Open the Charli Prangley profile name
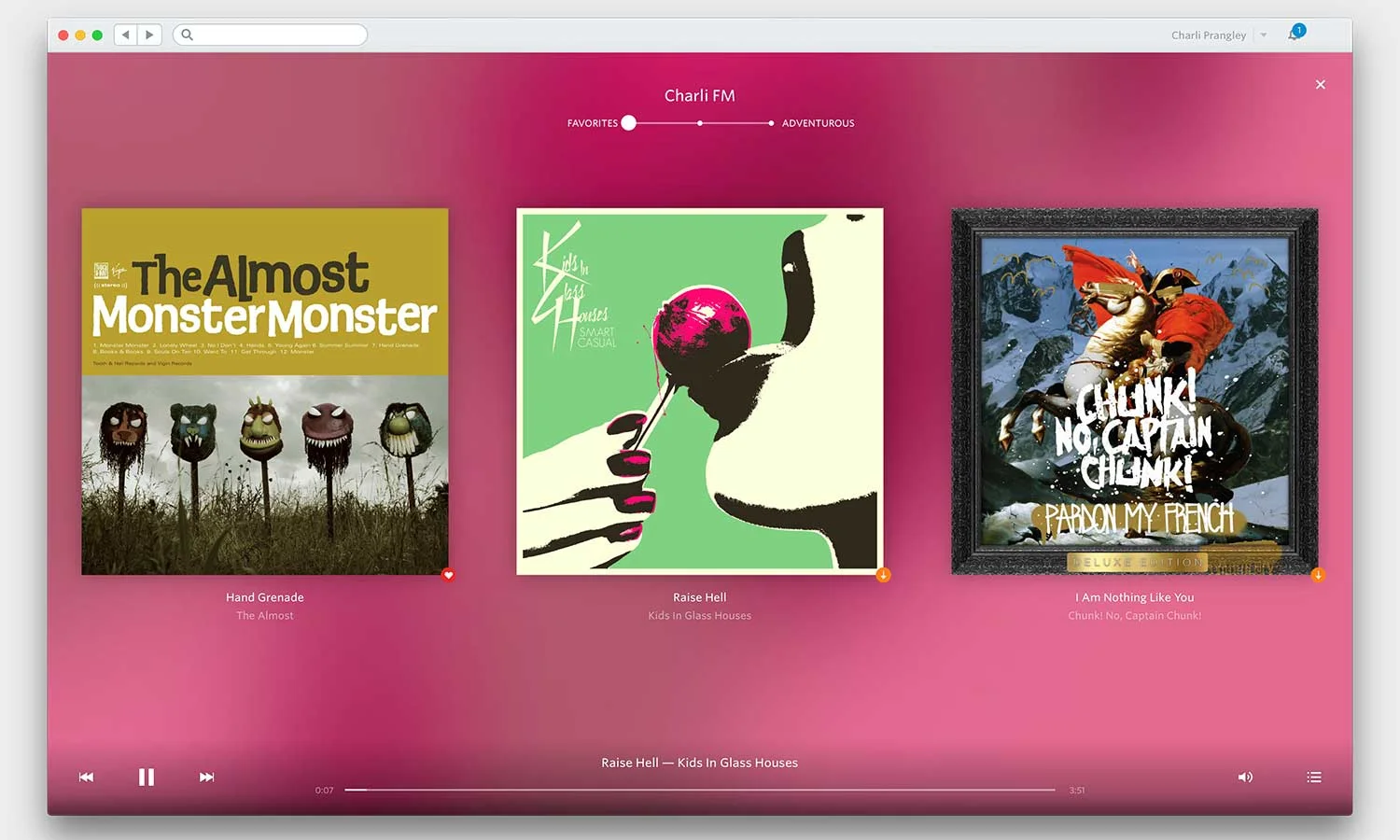The image size is (1400, 840). coord(1209,35)
